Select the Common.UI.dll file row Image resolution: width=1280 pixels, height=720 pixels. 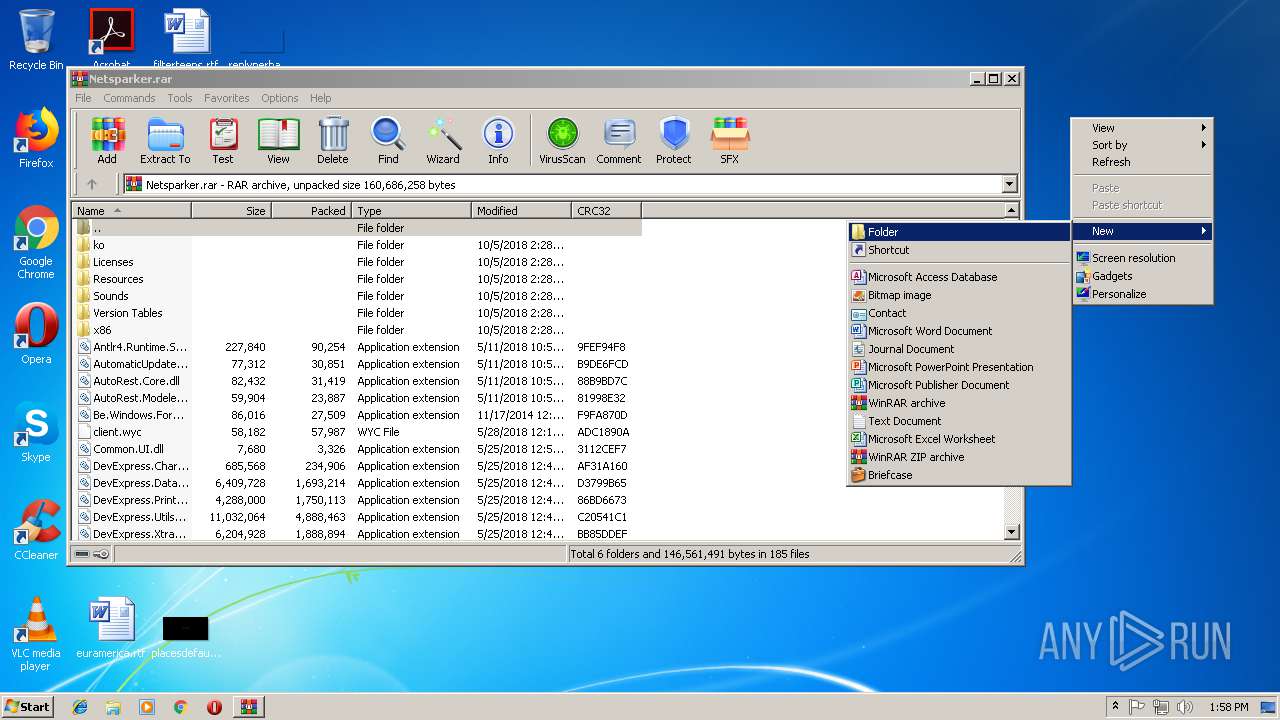click(x=358, y=449)
